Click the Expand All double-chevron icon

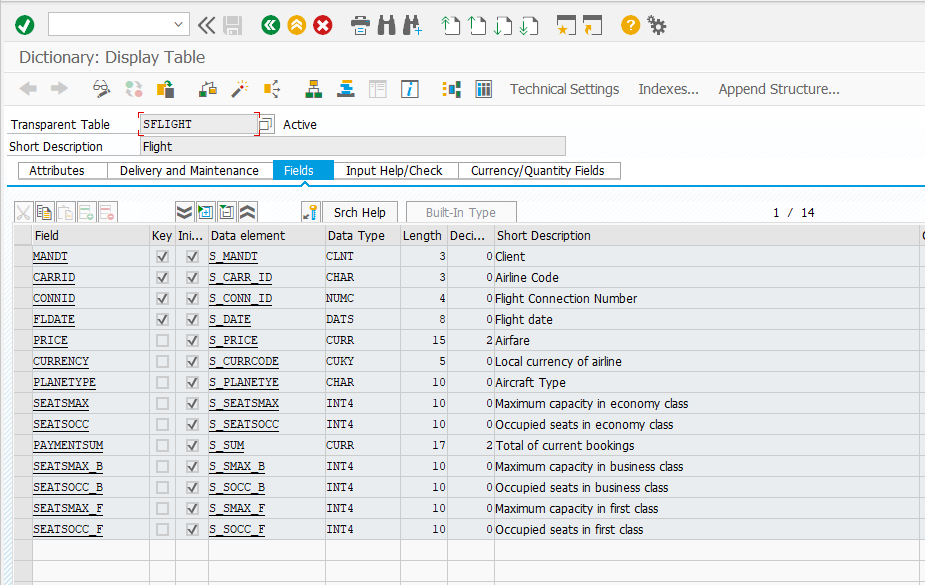pyautogui.click(x=184, y=212)
